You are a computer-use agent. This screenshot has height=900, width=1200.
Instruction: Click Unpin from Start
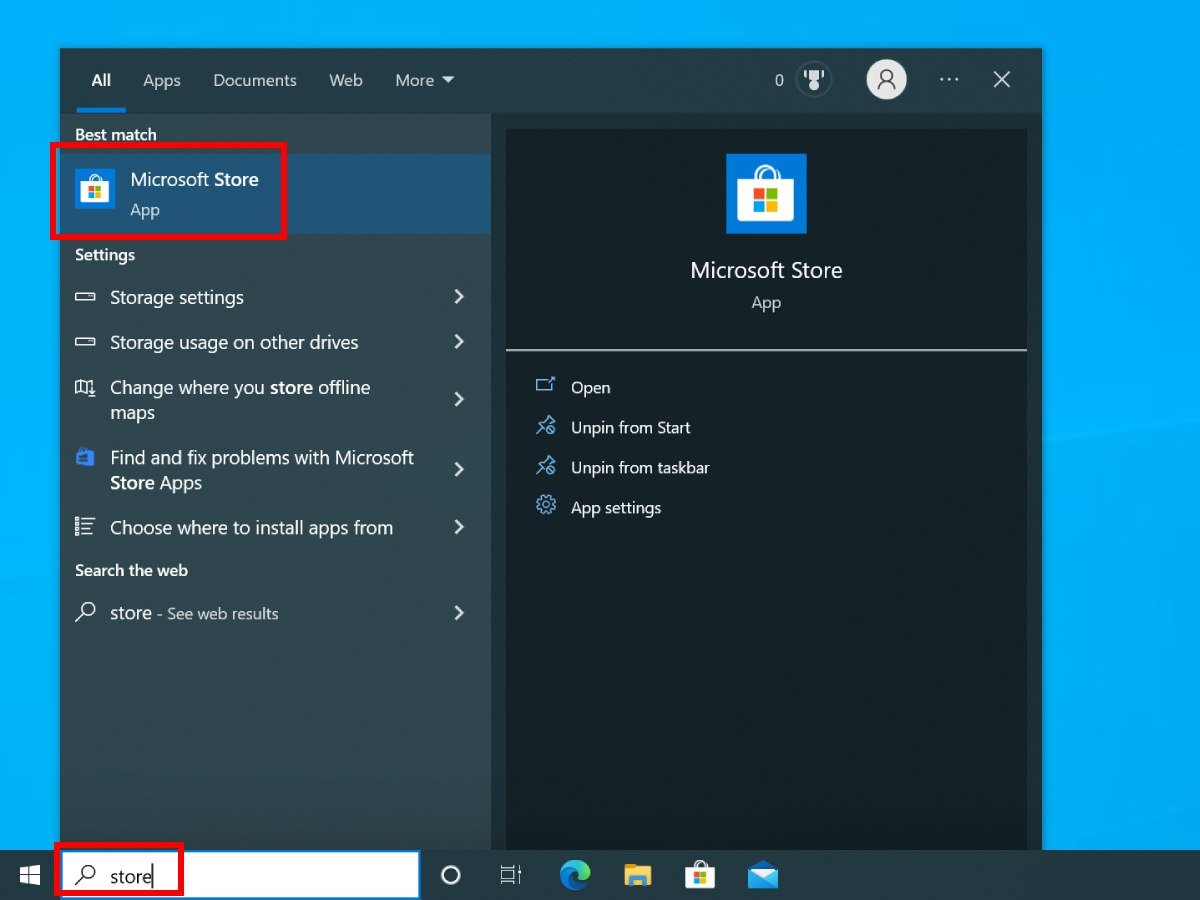631,427
